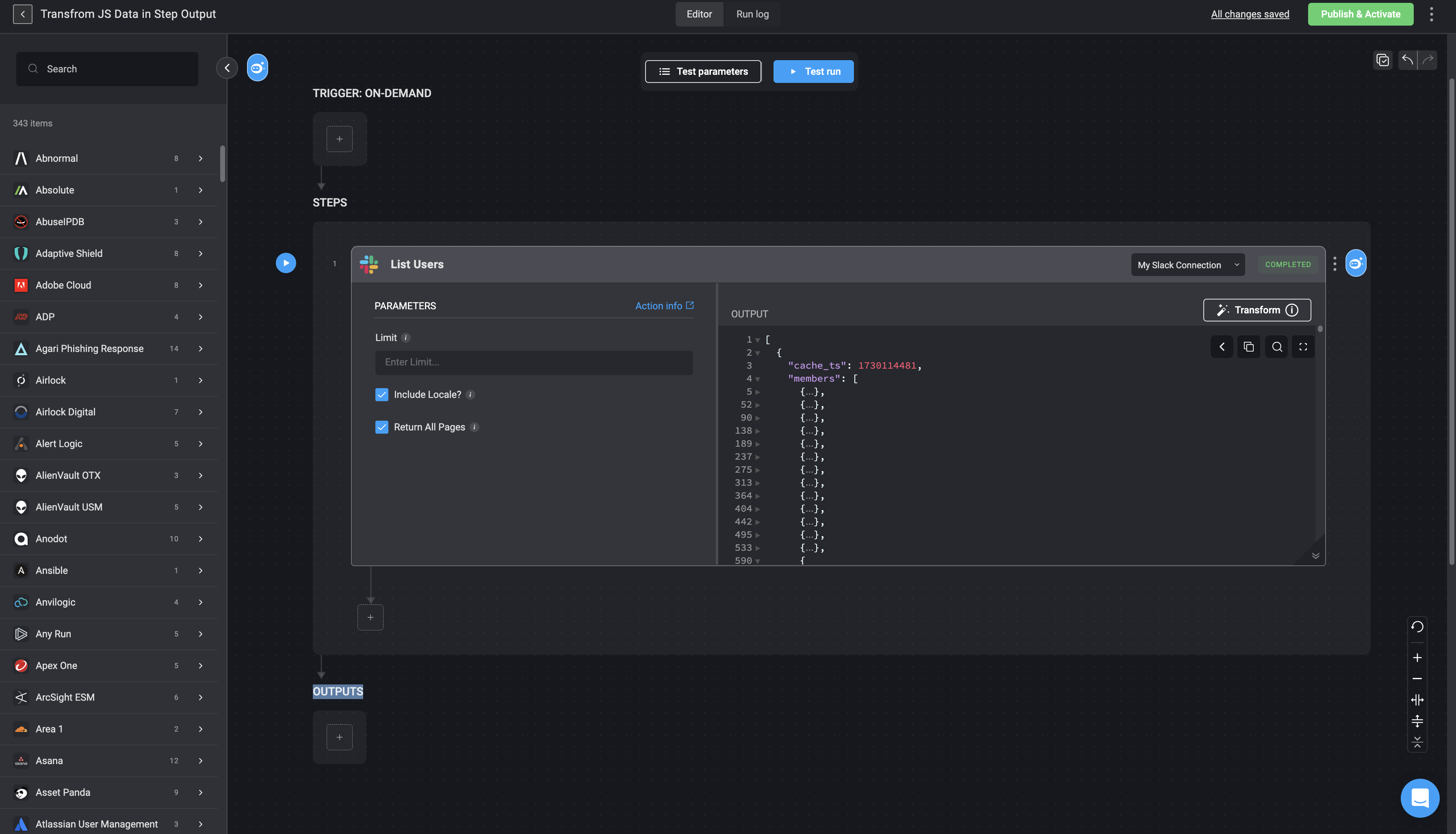Screen dimensions: 1456x834
Task: Run the List Users step play button
Action: tap(286, 263)
